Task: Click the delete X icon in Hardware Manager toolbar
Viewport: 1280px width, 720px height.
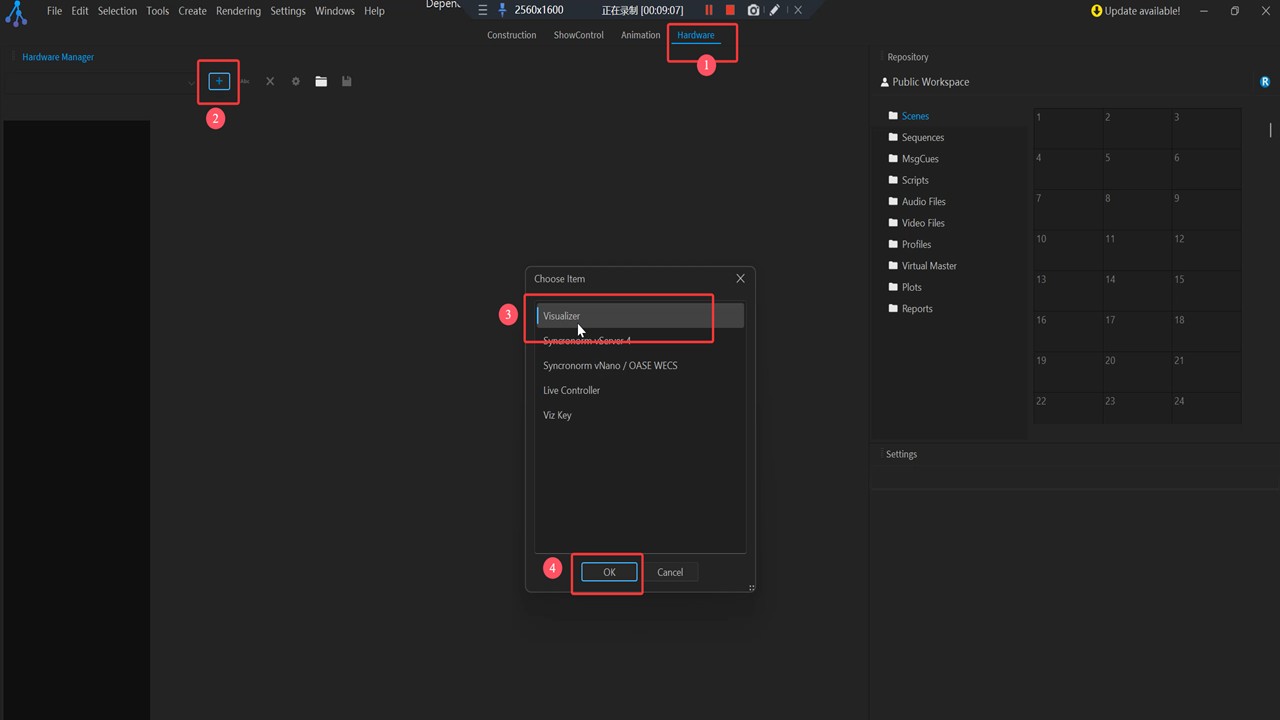Action: (270, 81)
